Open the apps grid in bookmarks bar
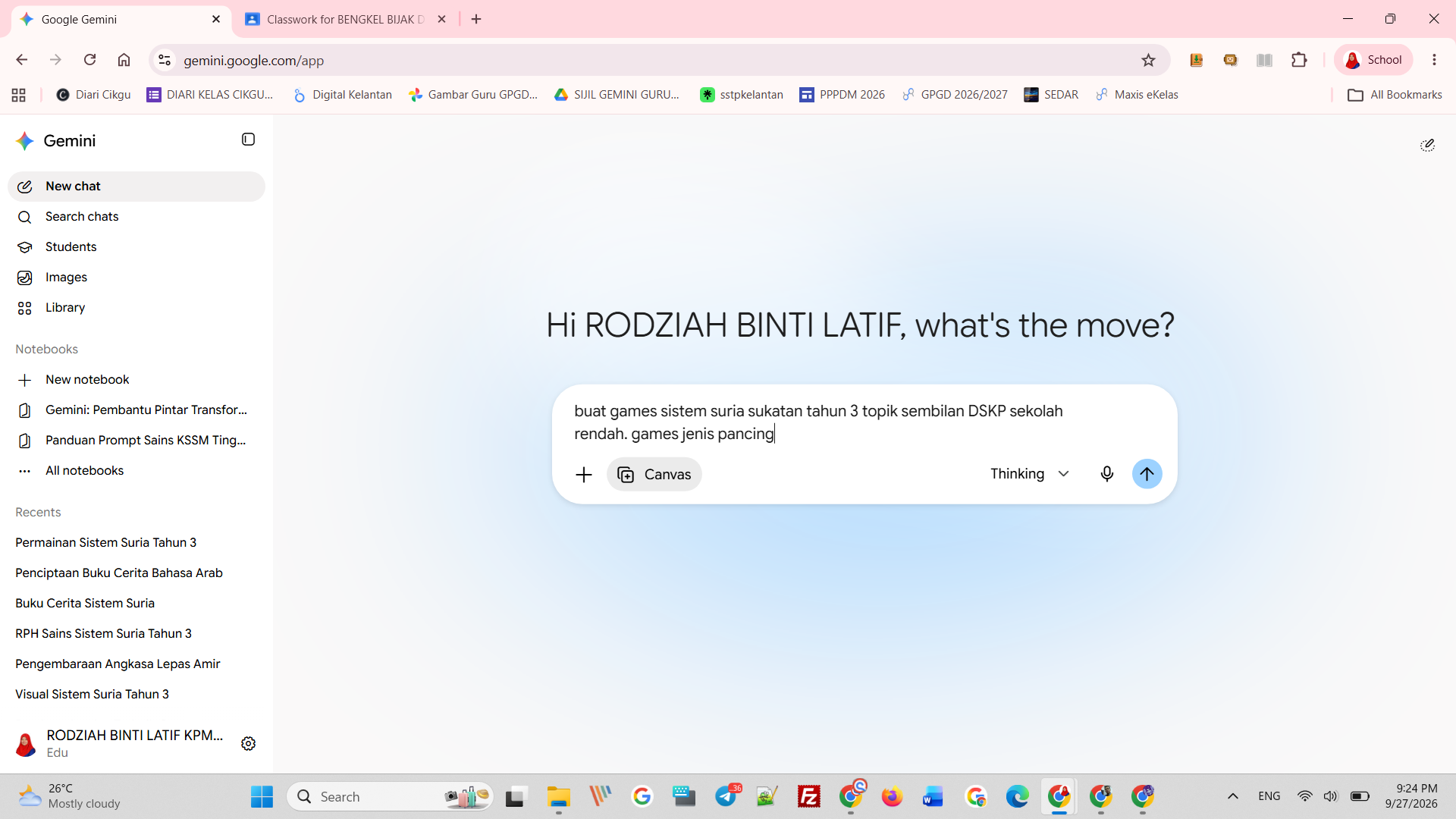Screen dimensions: 1456x819 [19, 95]
